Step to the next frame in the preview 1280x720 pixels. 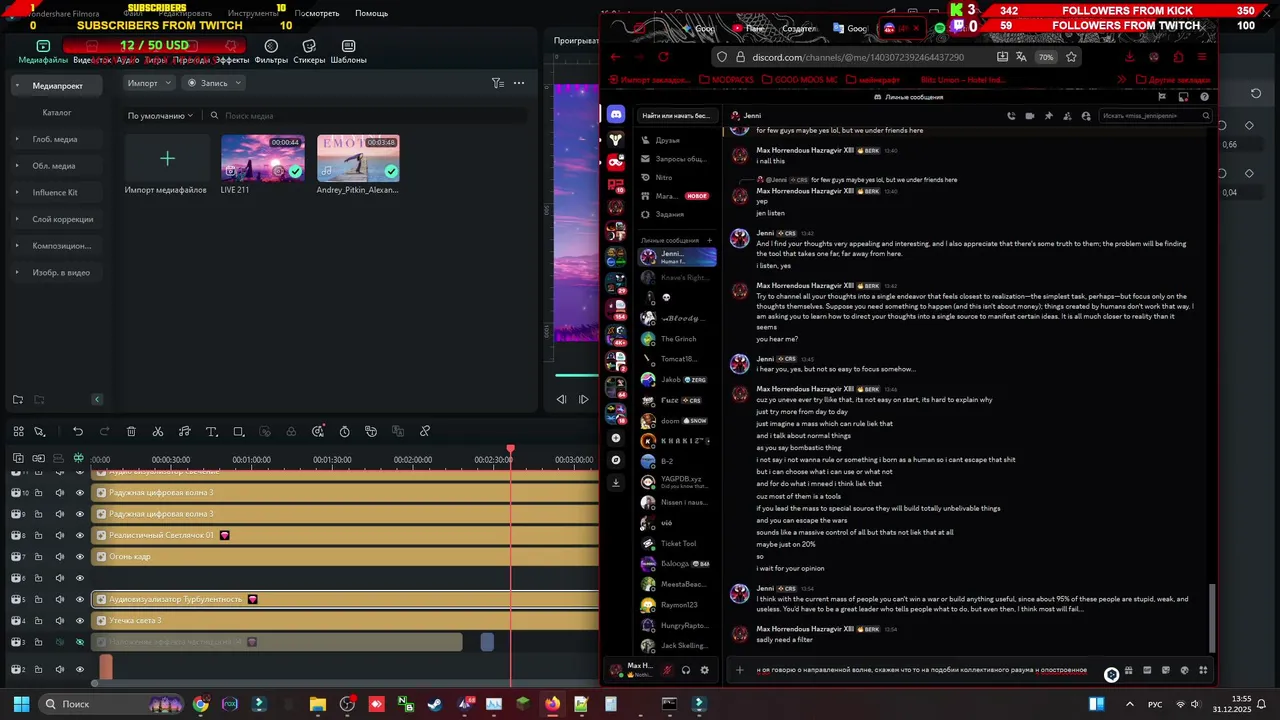tap(584, 399)
